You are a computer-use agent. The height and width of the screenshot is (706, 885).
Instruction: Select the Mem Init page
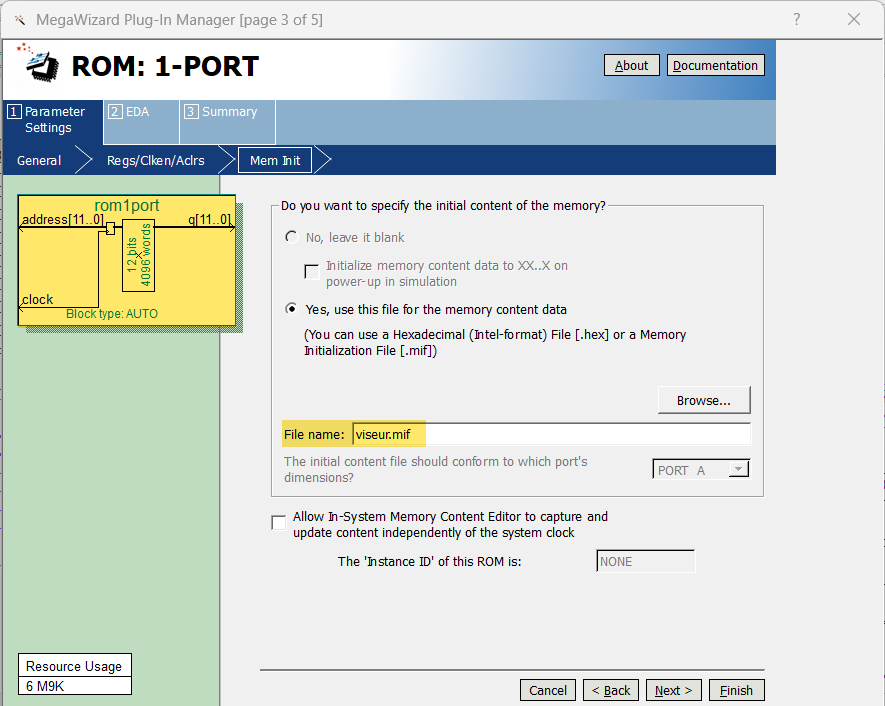coord(275,161)
